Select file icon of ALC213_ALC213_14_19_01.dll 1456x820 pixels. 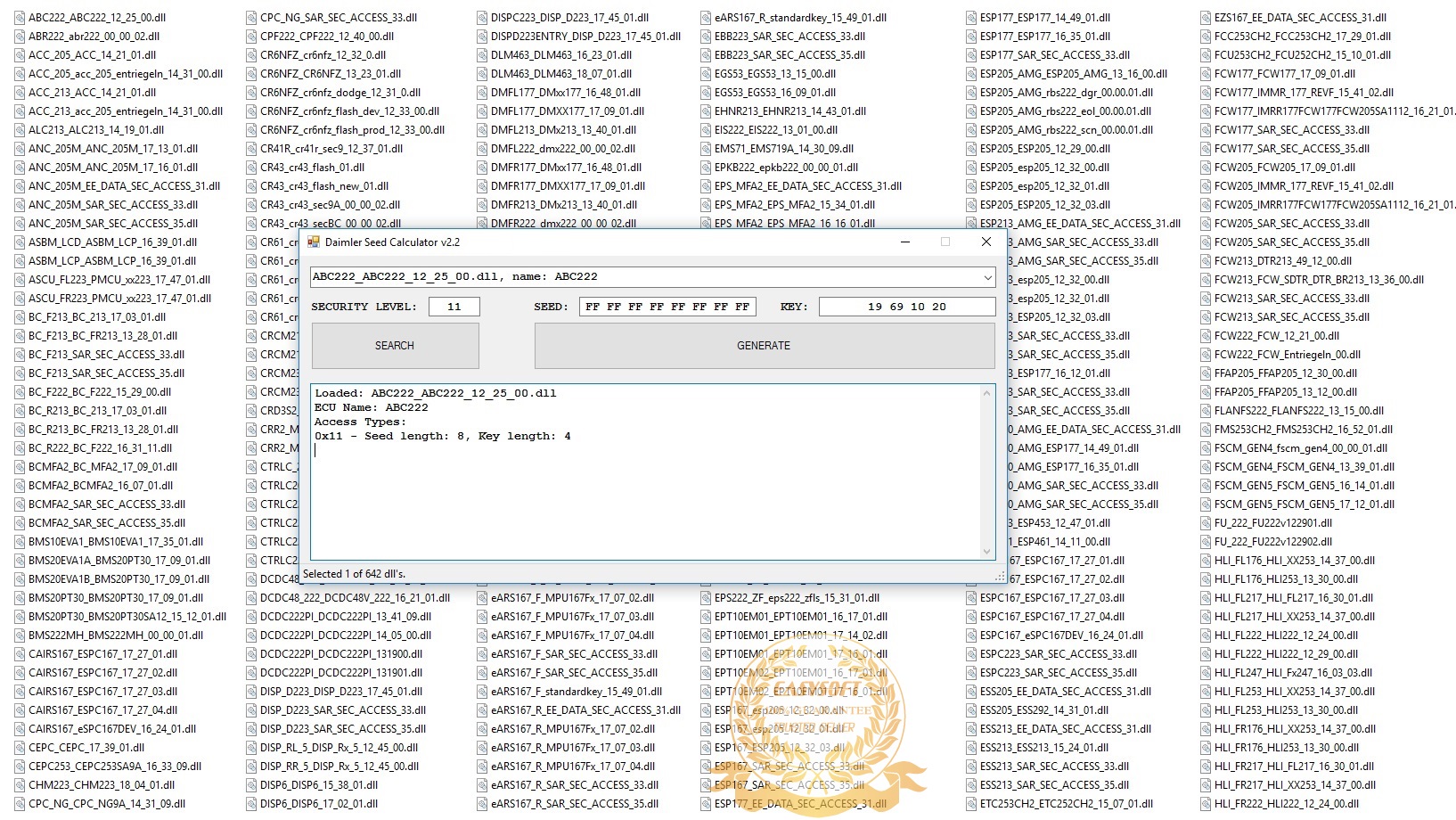(20, 129)
